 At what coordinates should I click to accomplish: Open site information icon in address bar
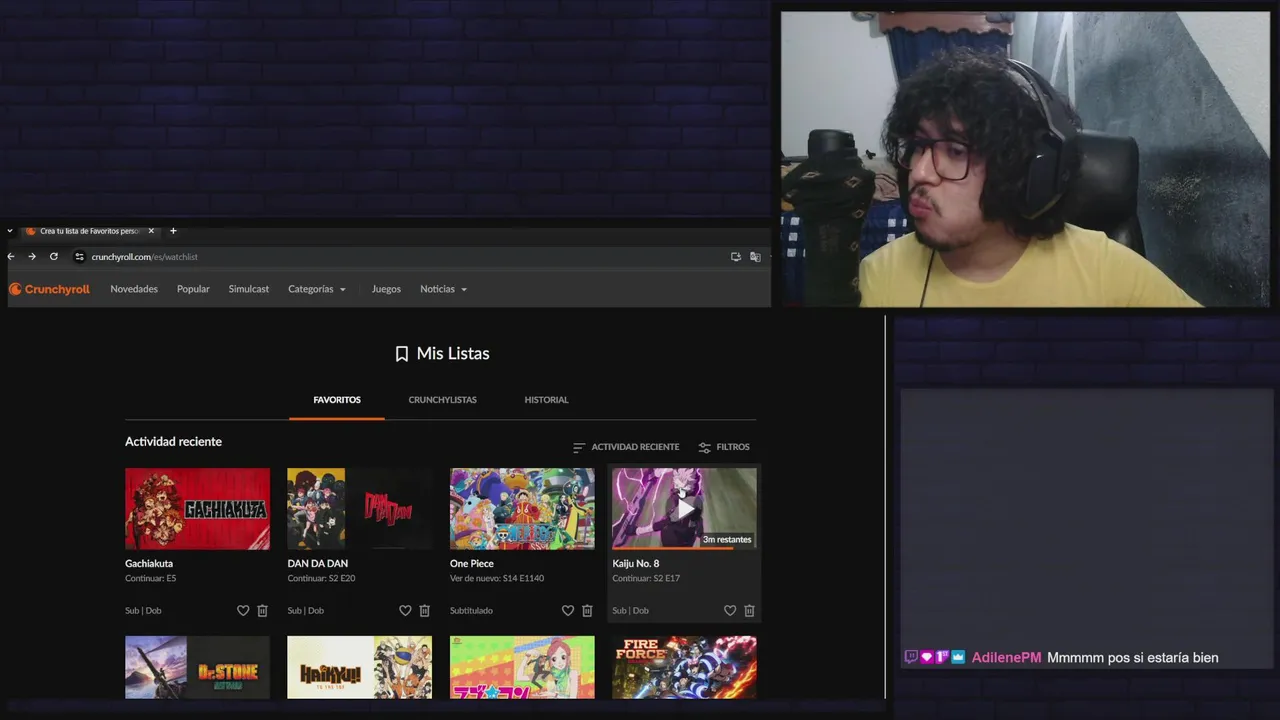pyautogui.click(x=80, y=257)
